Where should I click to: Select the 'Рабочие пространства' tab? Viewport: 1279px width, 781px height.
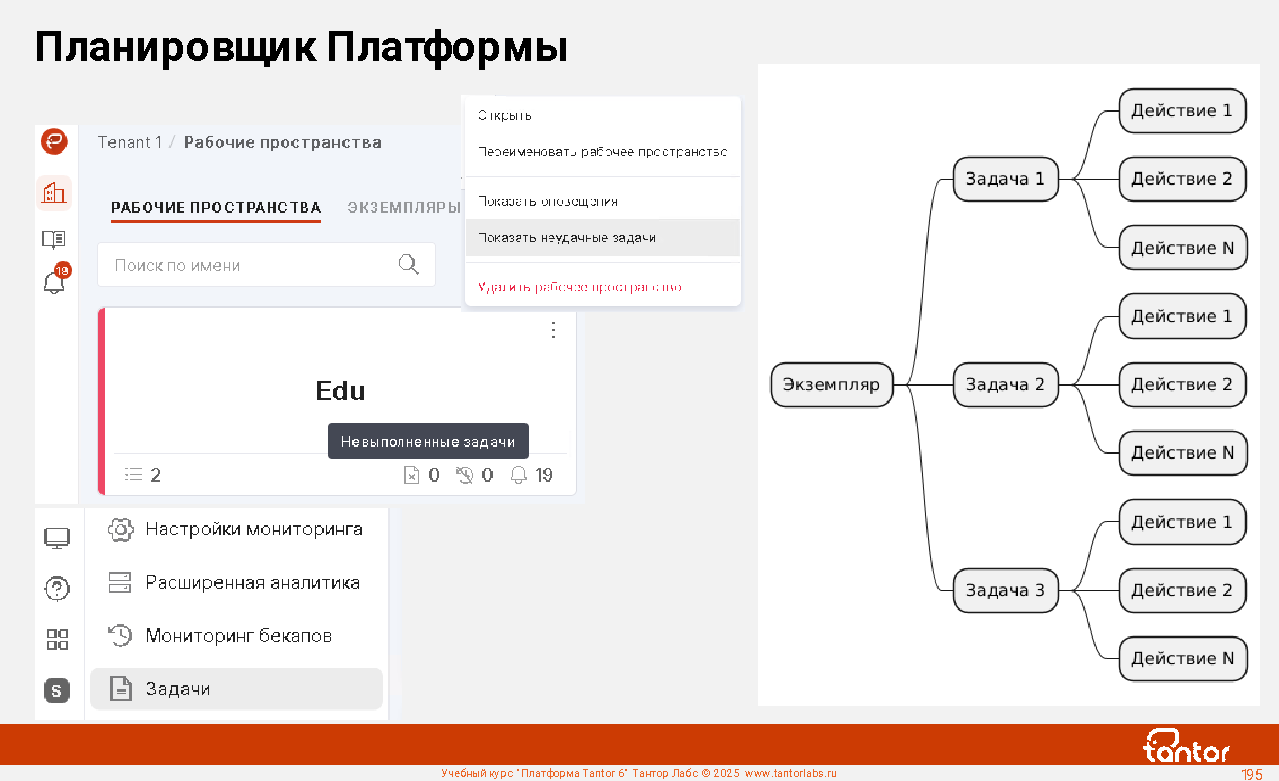coord(216,208)
